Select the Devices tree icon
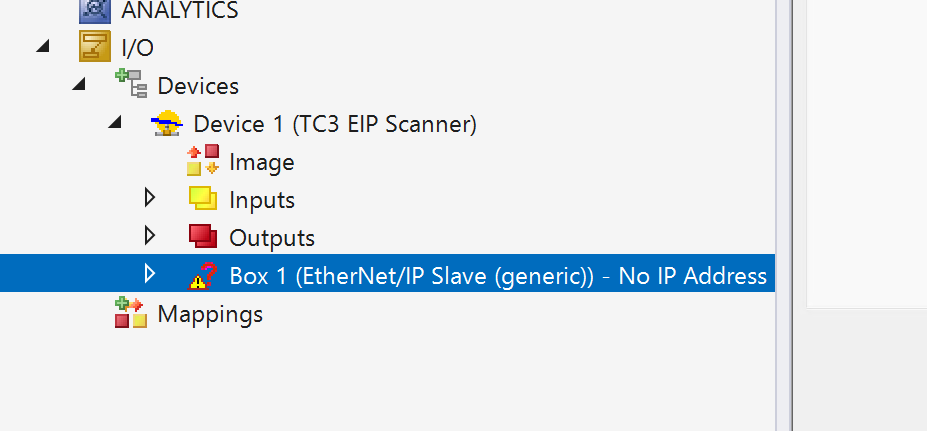The height and width of the screenshot is (431, 927). click(x=131, y=85)
